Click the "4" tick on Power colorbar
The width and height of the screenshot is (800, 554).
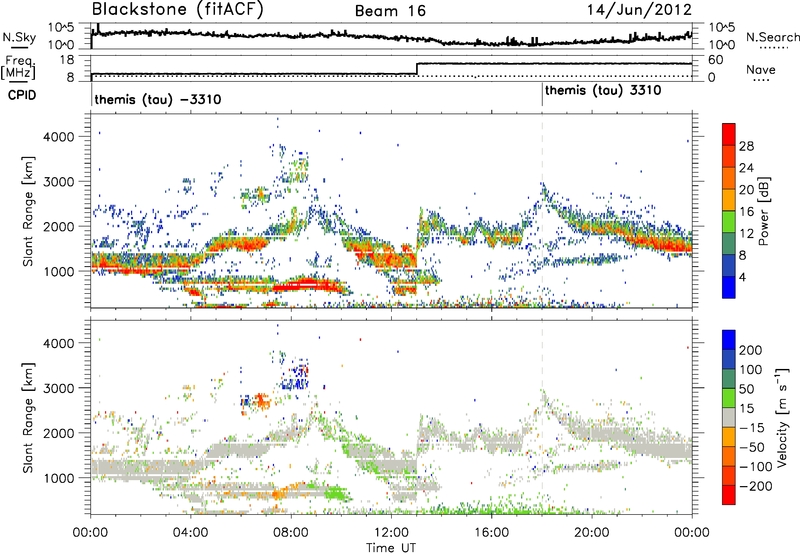[x=743, y=277]
